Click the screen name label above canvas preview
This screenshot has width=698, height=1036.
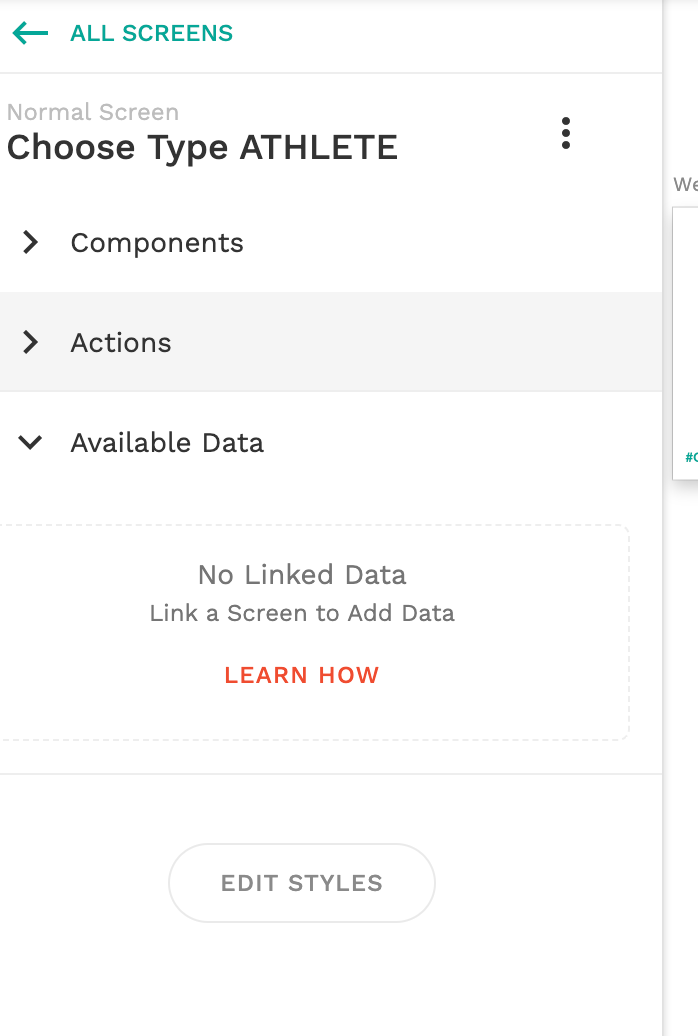coord(685,185)
